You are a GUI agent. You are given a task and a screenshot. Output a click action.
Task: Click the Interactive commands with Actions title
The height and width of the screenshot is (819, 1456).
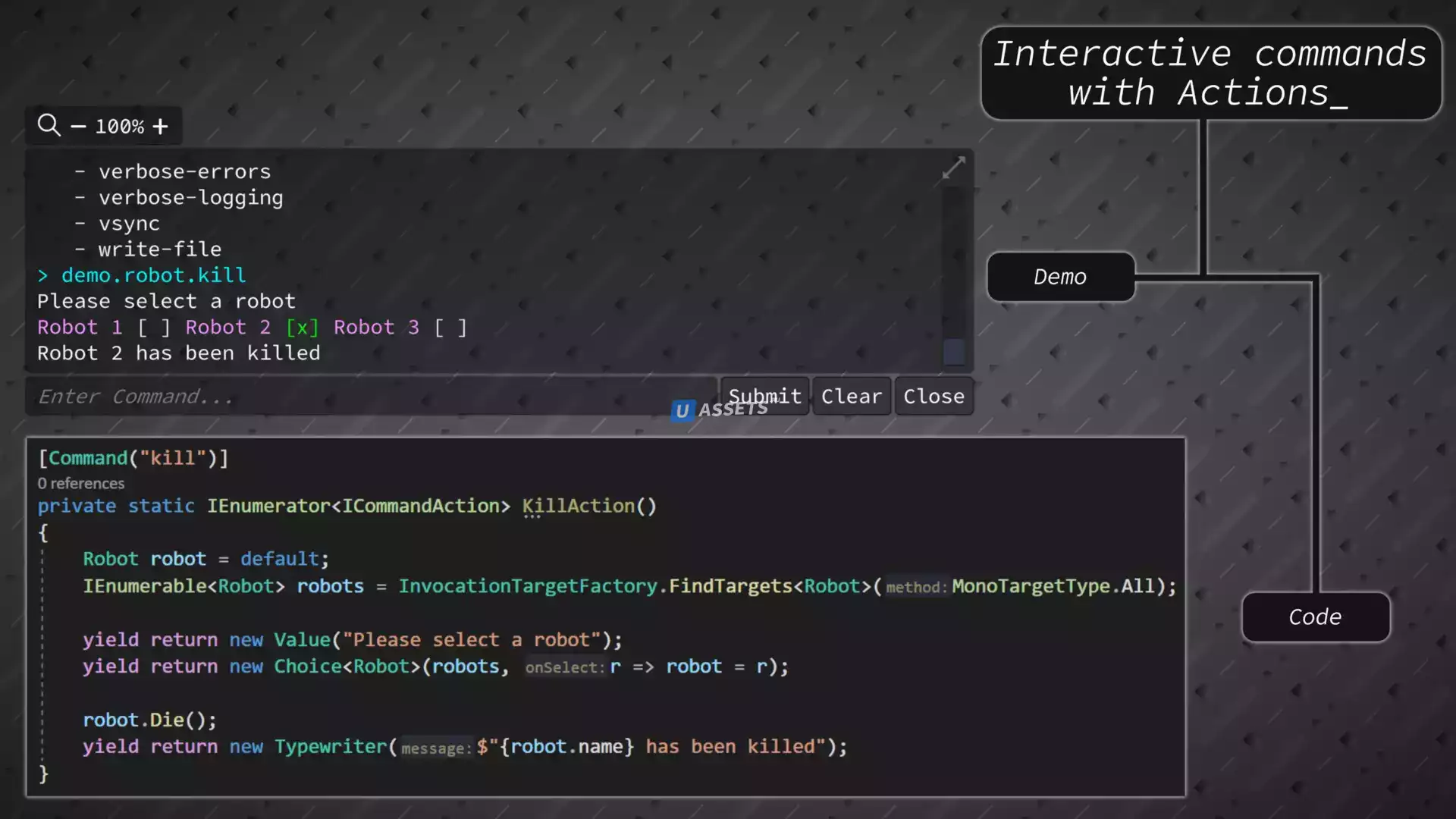(x=1210, y=74)
